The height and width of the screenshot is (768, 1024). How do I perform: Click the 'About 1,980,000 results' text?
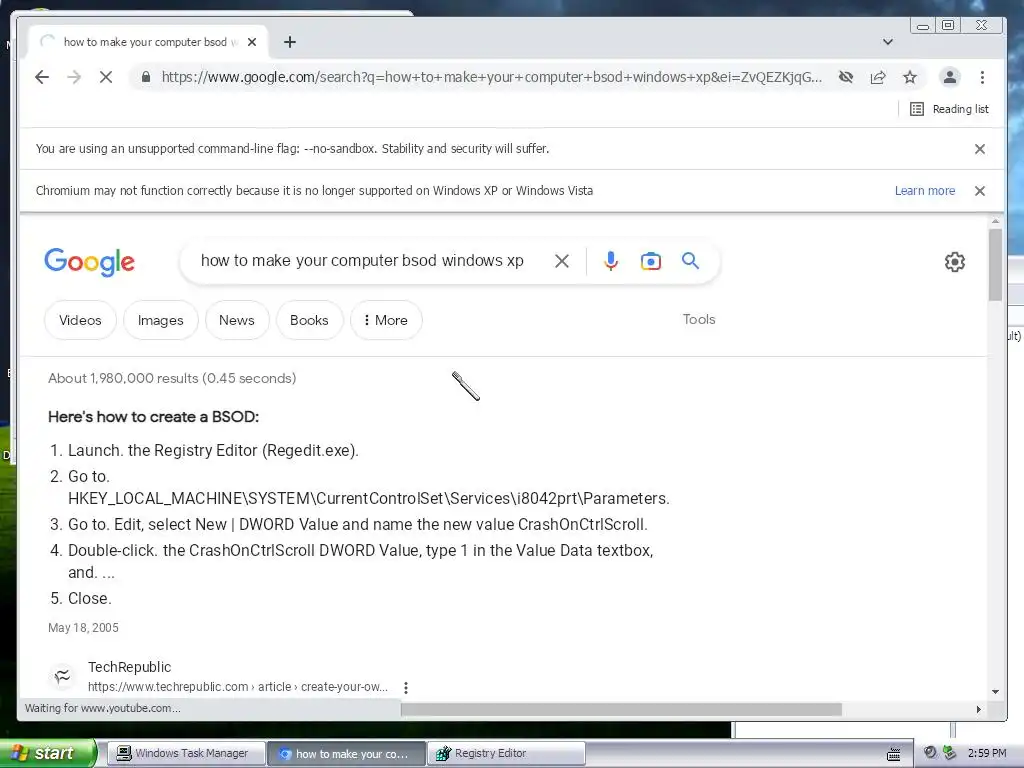pos(172,378)
